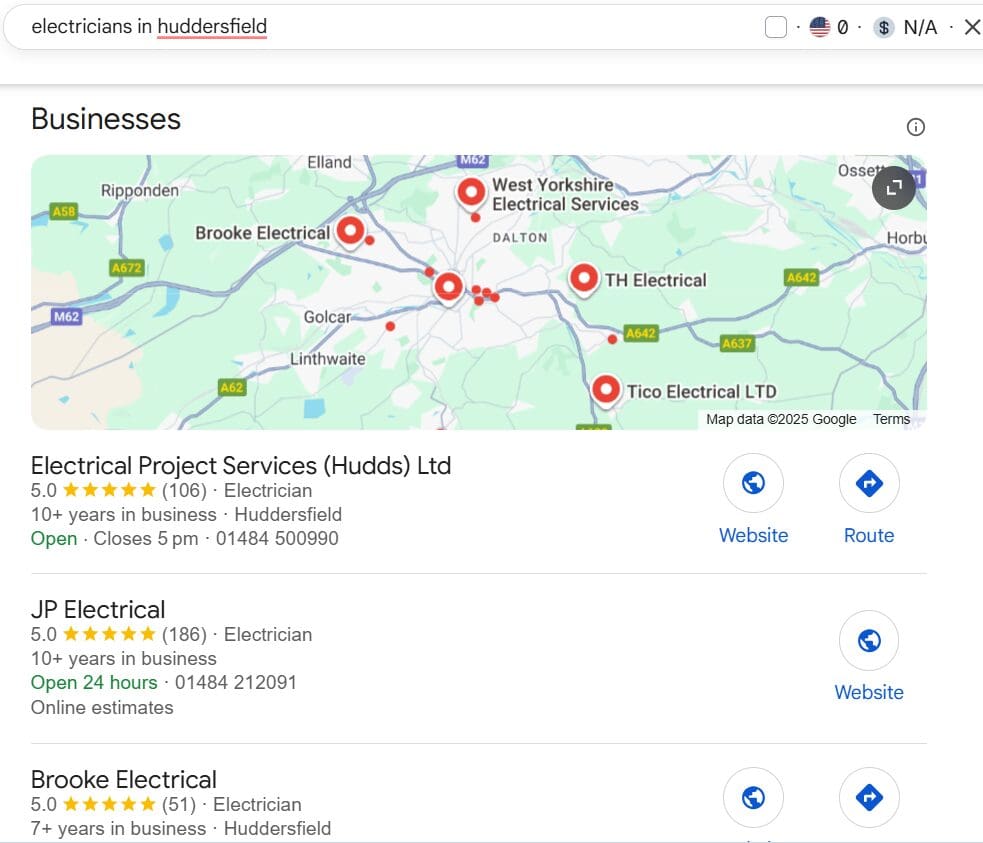
Task: Open Electrical Project Services (Hudds) Ltd listing
Action: 241,465
